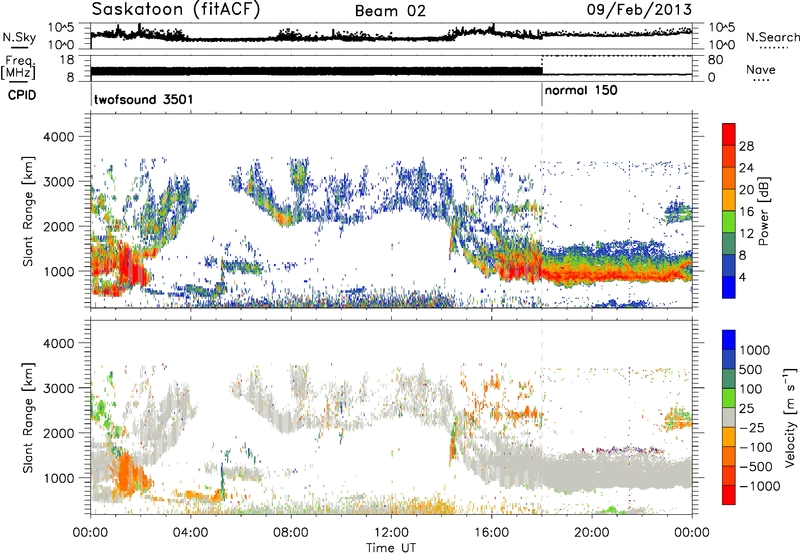Click the frequency band black bar in Freq panel
This screenshot has width=800, height=554.
(x=316, y=71)
